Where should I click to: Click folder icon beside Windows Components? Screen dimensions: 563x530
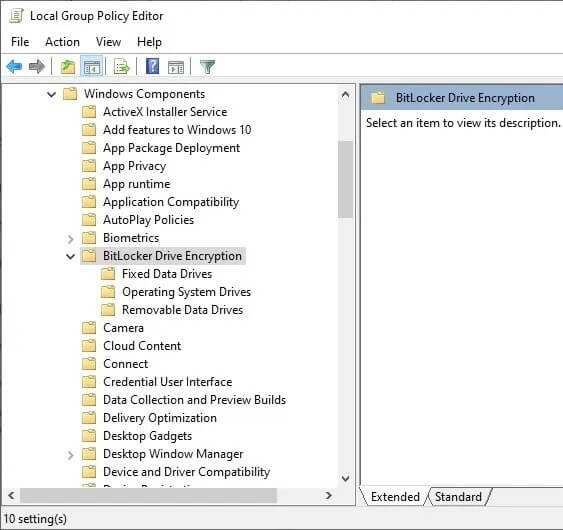point(70,94)
